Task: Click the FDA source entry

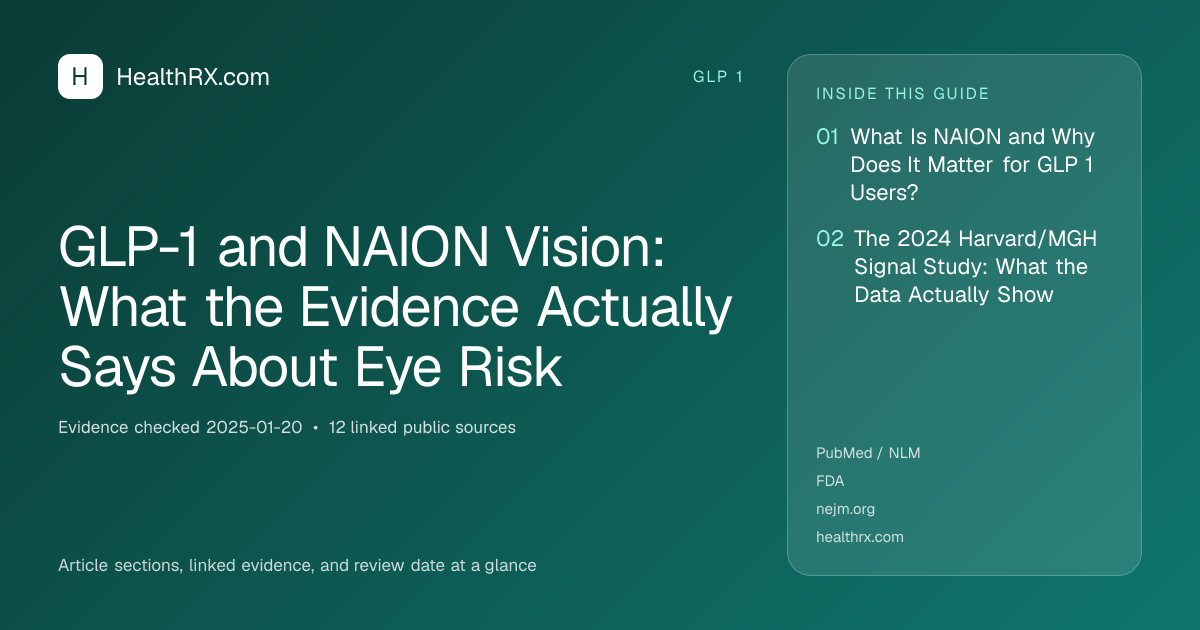Action: (x=830, y=481)
